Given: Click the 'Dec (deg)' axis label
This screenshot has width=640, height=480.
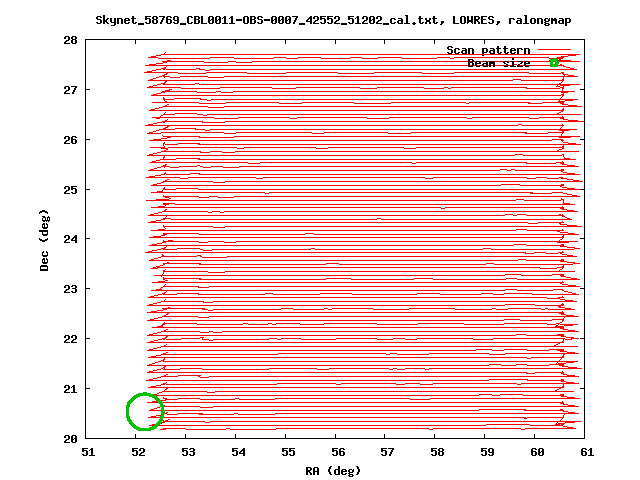Looking at the screenshot, I should (x=44, y=240).
